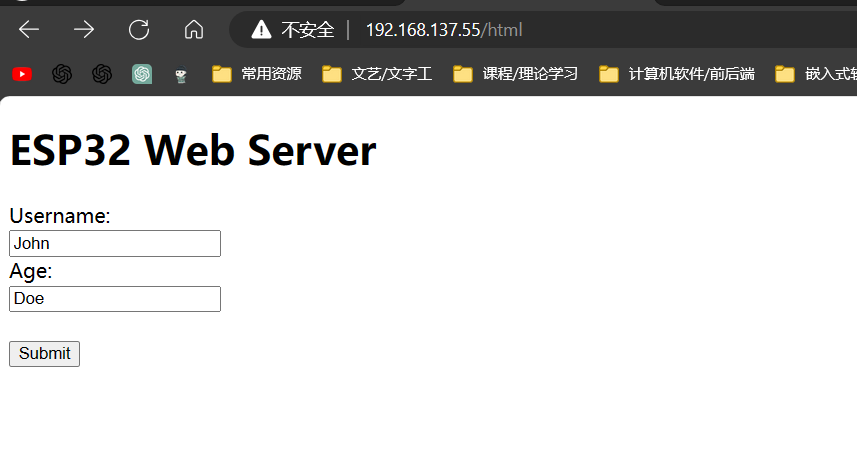Open the 计算机软件/前后端 bookmark folder
Image resolution: width=857 pixels, height=467 pixels.
(x=677, y=74)
